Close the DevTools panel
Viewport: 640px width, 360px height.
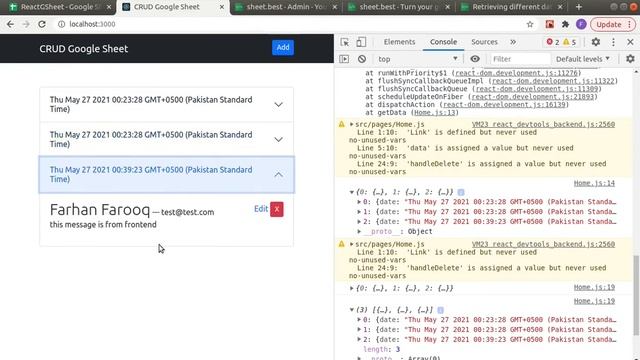pos(630,42)
